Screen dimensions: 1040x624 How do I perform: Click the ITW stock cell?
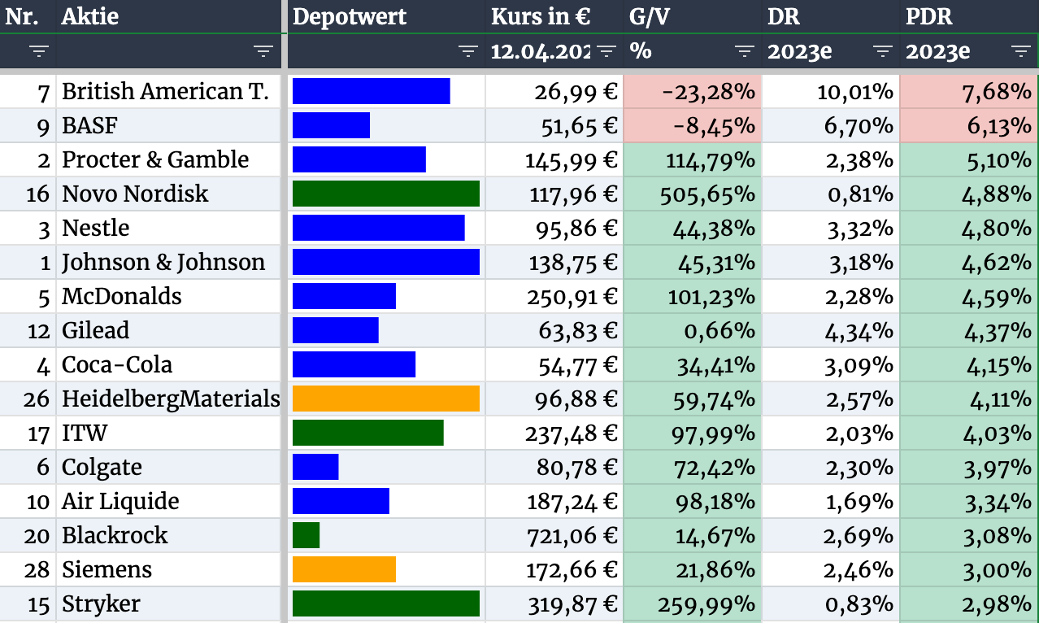pos(169,433)
